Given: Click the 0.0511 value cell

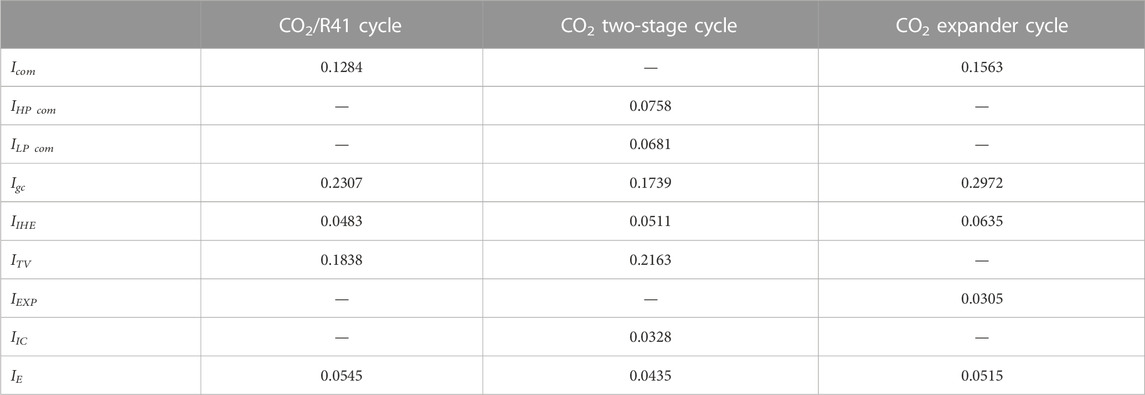Looking at the screenshot, I should [x=650, y=220].
